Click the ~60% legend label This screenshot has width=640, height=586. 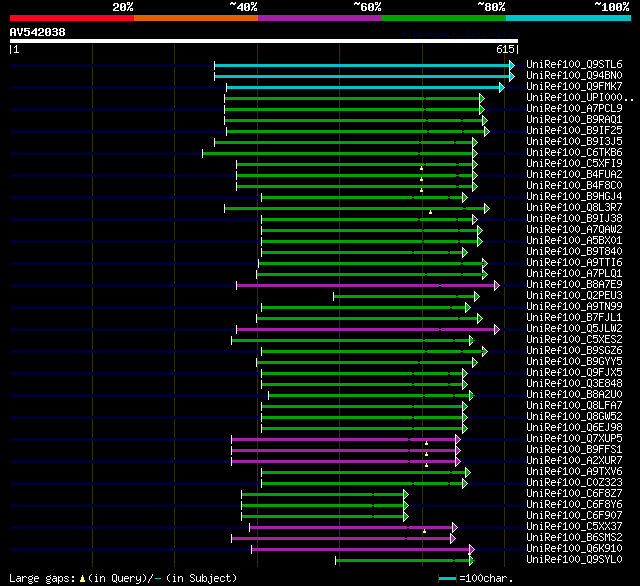pyautogui.click(x=367, y=7)
